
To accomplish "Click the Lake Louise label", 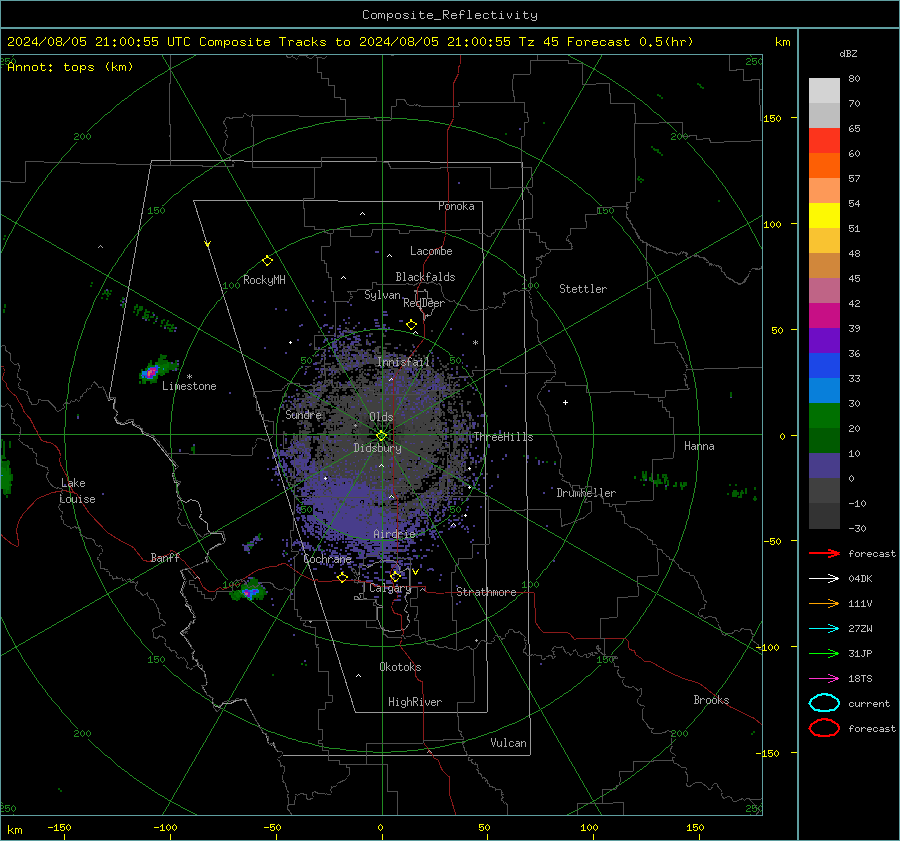I will (78, 491).
